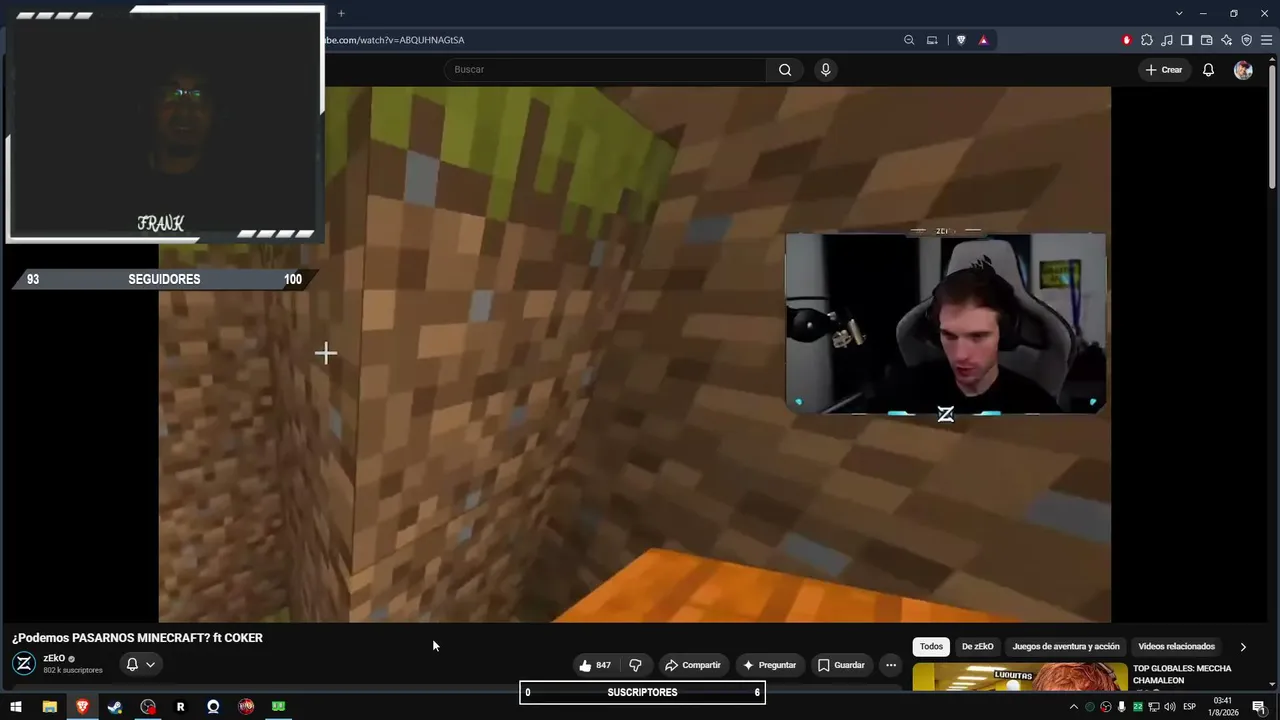Open the more actions three-dot menu

(891, 665)
